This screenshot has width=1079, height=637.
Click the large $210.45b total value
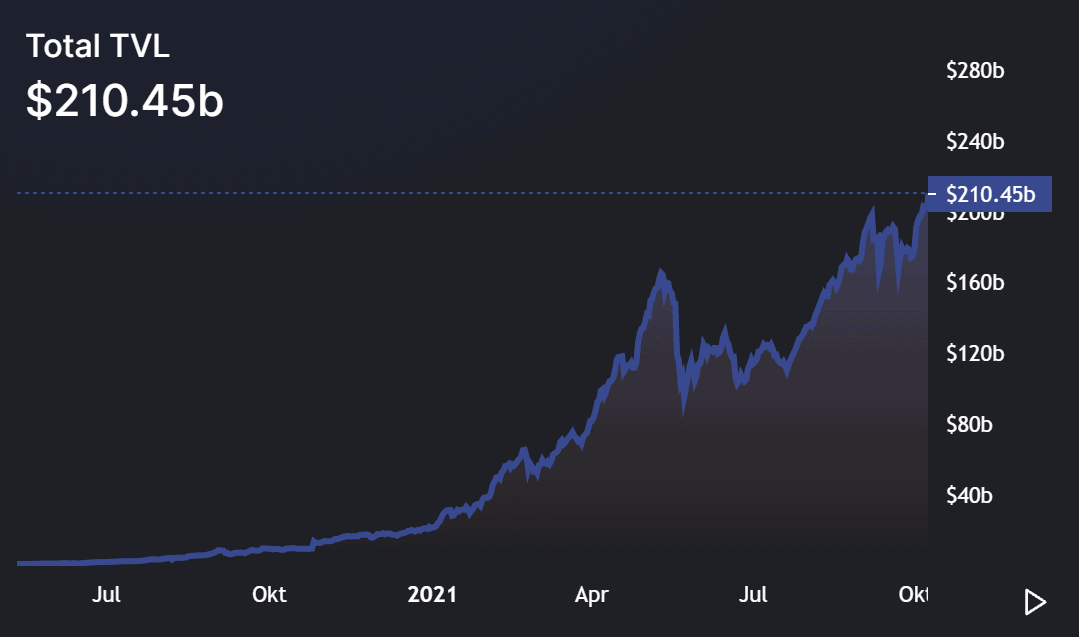tap(125, 100)
